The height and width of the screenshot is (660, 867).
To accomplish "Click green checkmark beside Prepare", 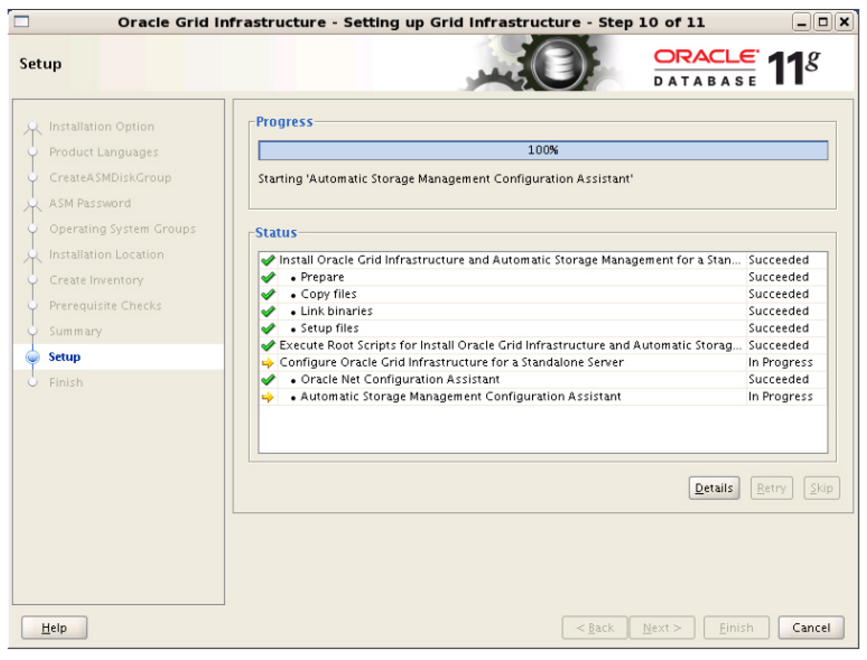I will (x=268, y=277).
